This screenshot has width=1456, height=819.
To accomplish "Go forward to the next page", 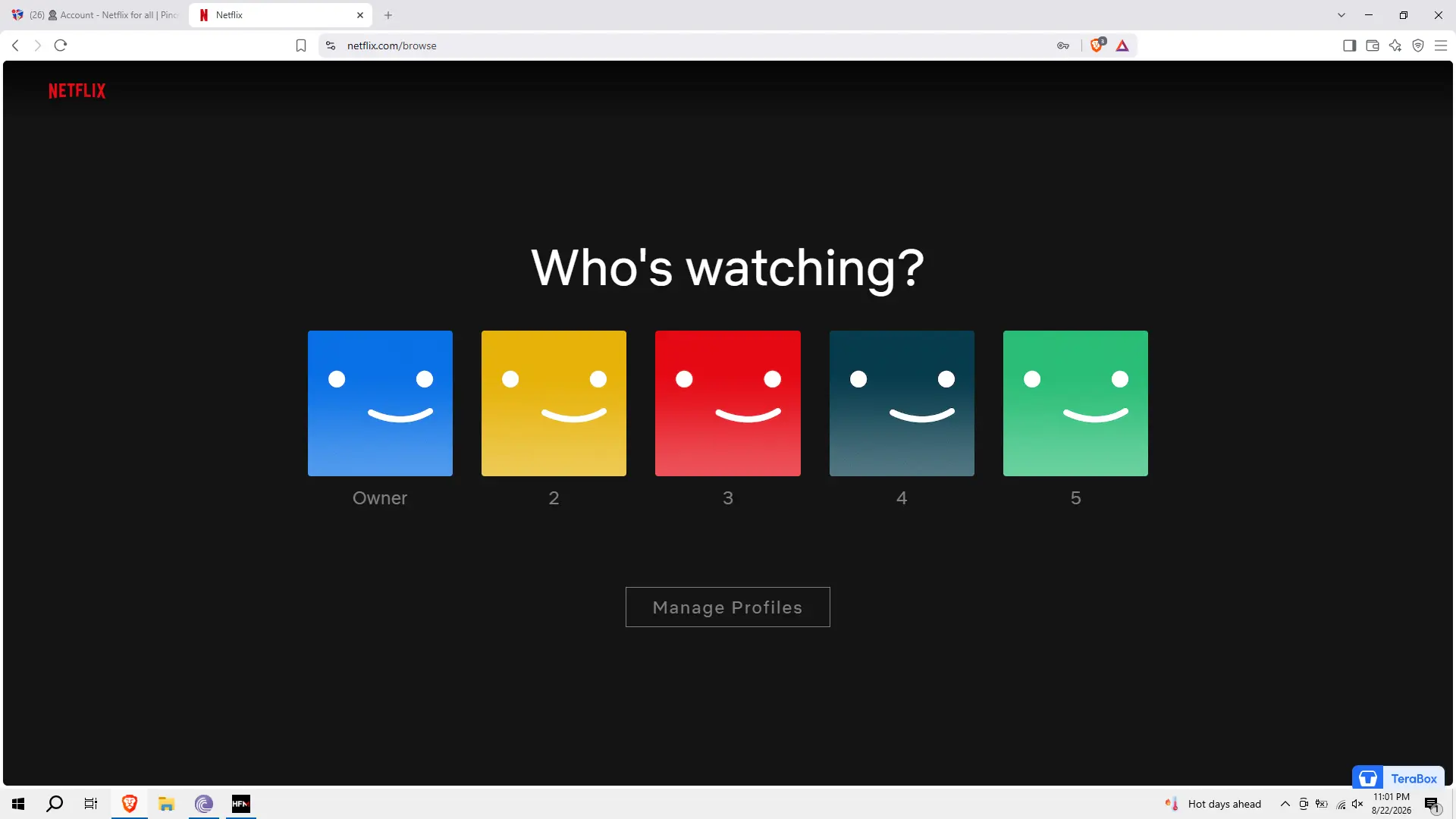I will [x=37, y=45].
